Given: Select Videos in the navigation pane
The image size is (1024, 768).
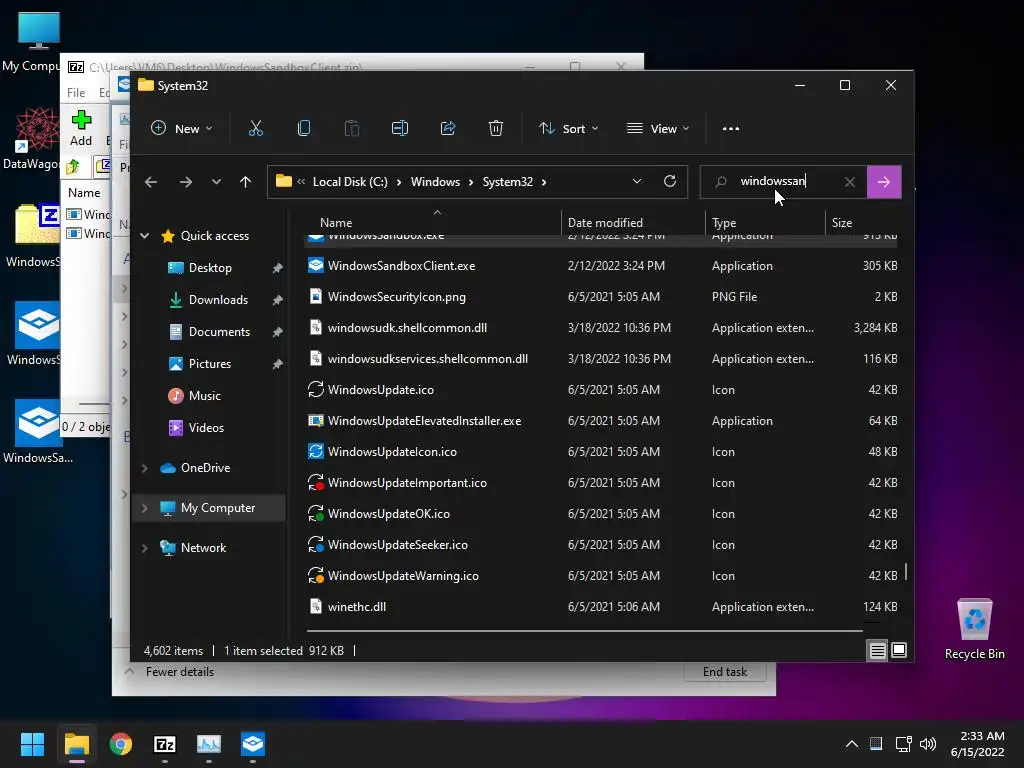Looking at the screenshot, I should pyautogui.click(x=206, y=428).
